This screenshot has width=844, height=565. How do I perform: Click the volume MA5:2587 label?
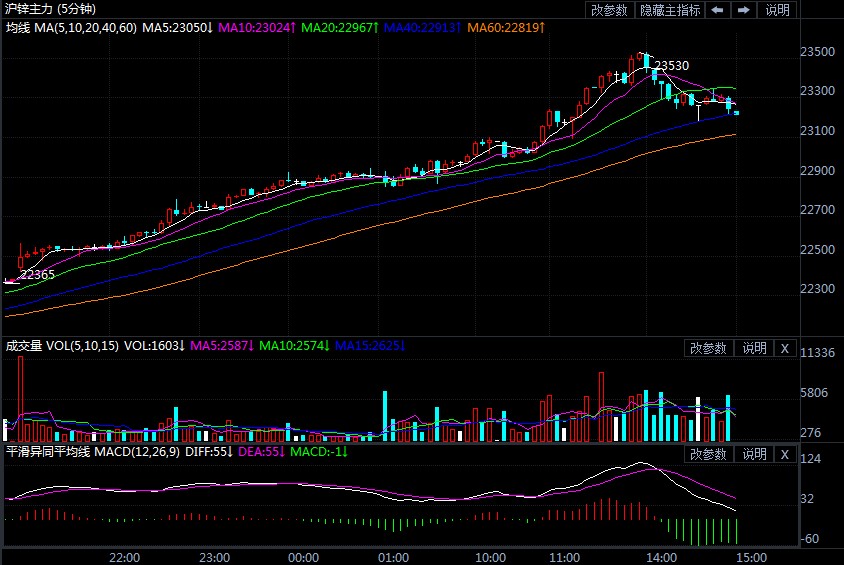[x=222, y=345]
